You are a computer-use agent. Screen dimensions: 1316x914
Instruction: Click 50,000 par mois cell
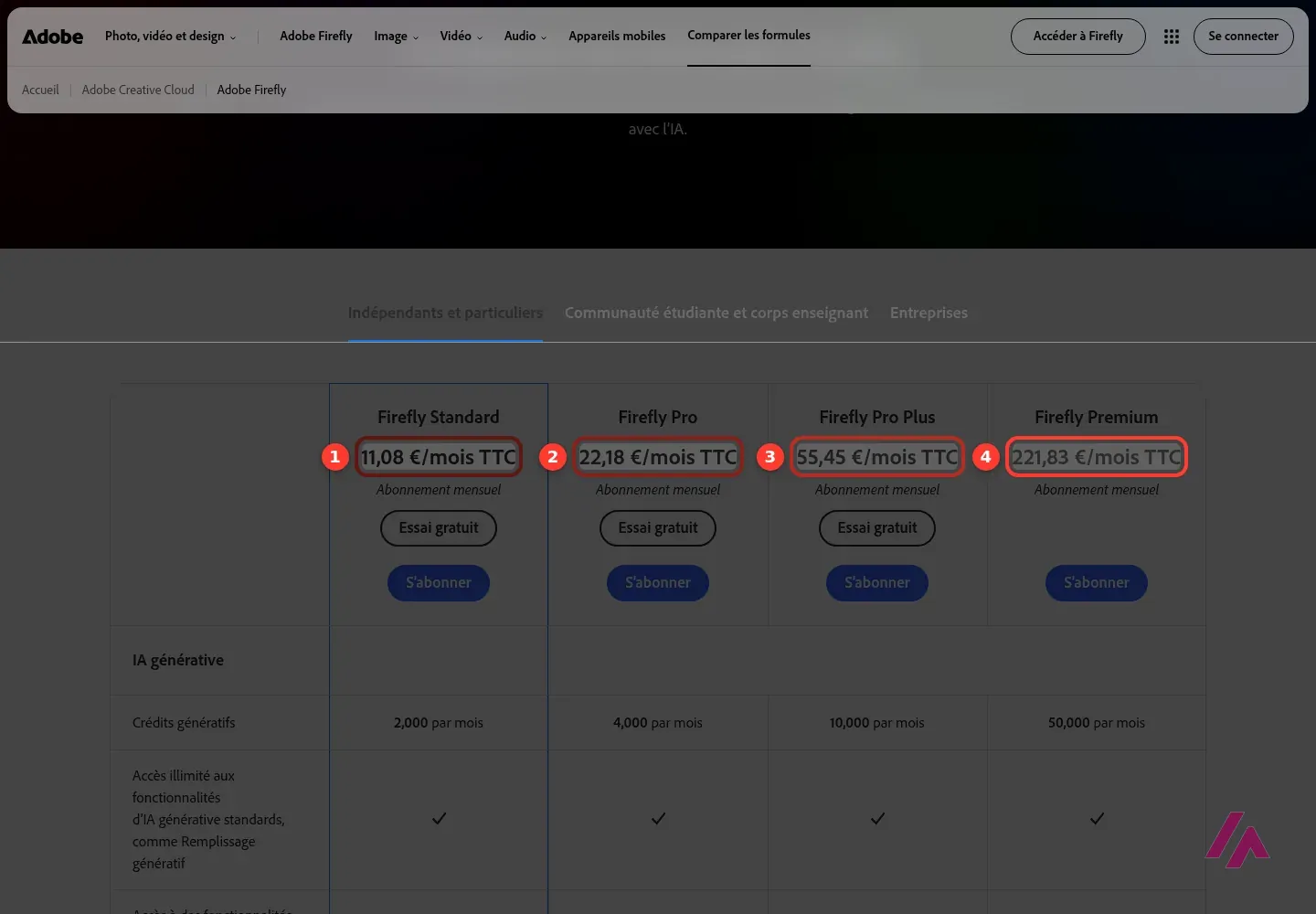(1097, 723)
